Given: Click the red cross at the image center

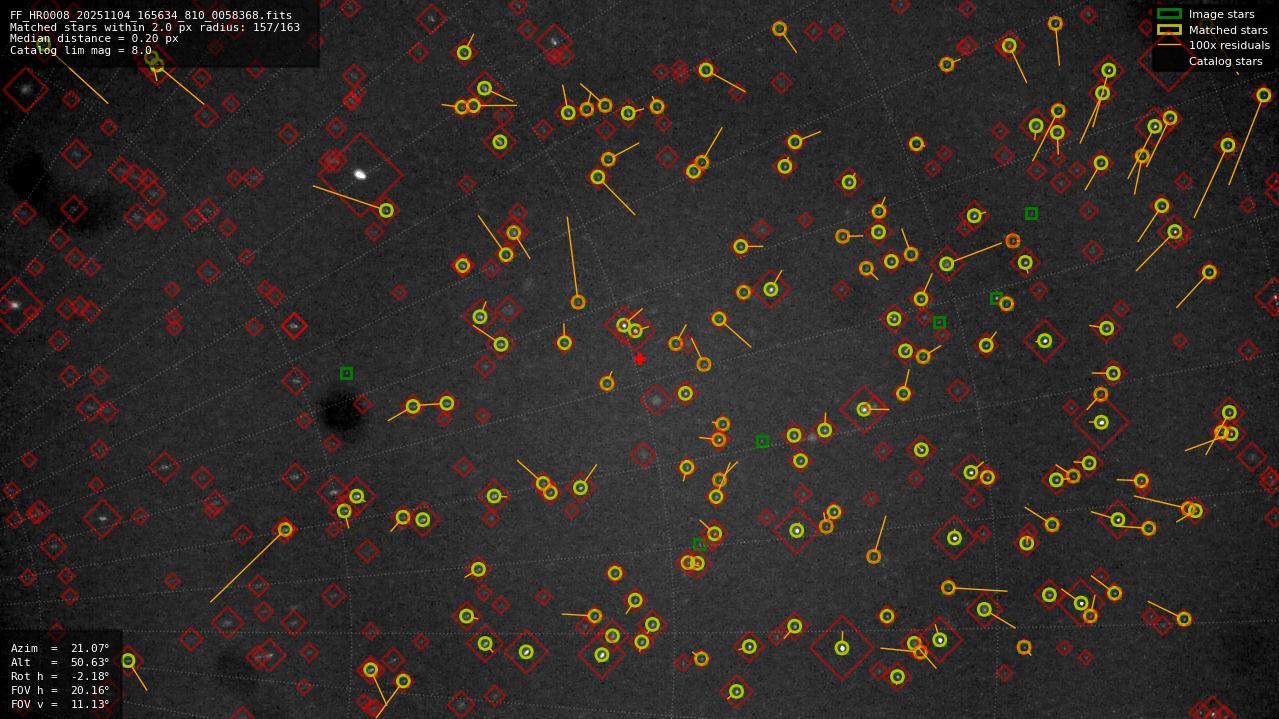Looking at the screenshot, I should (x=640, y=359).
